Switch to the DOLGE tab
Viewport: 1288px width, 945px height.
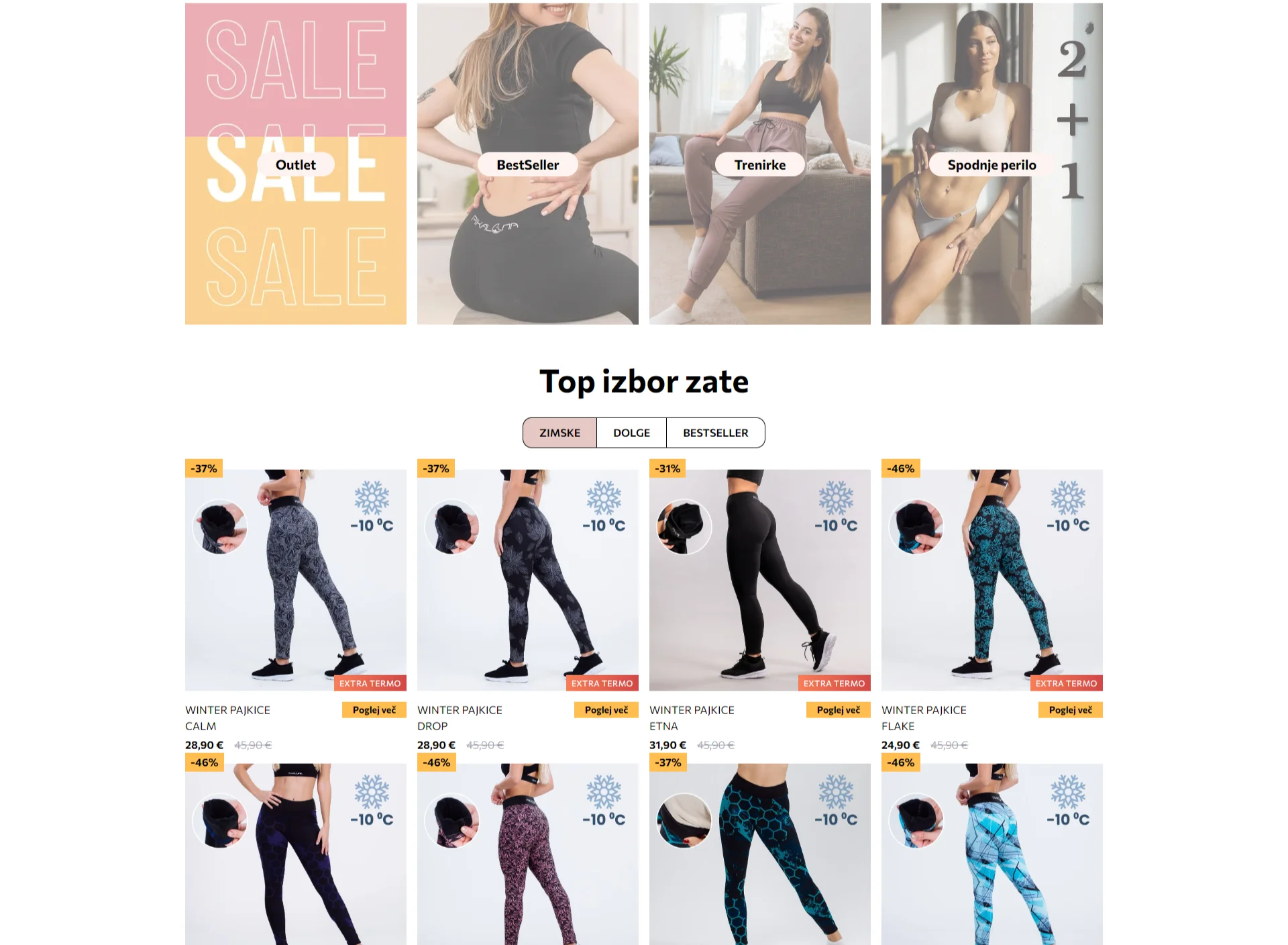coord(631,433)
